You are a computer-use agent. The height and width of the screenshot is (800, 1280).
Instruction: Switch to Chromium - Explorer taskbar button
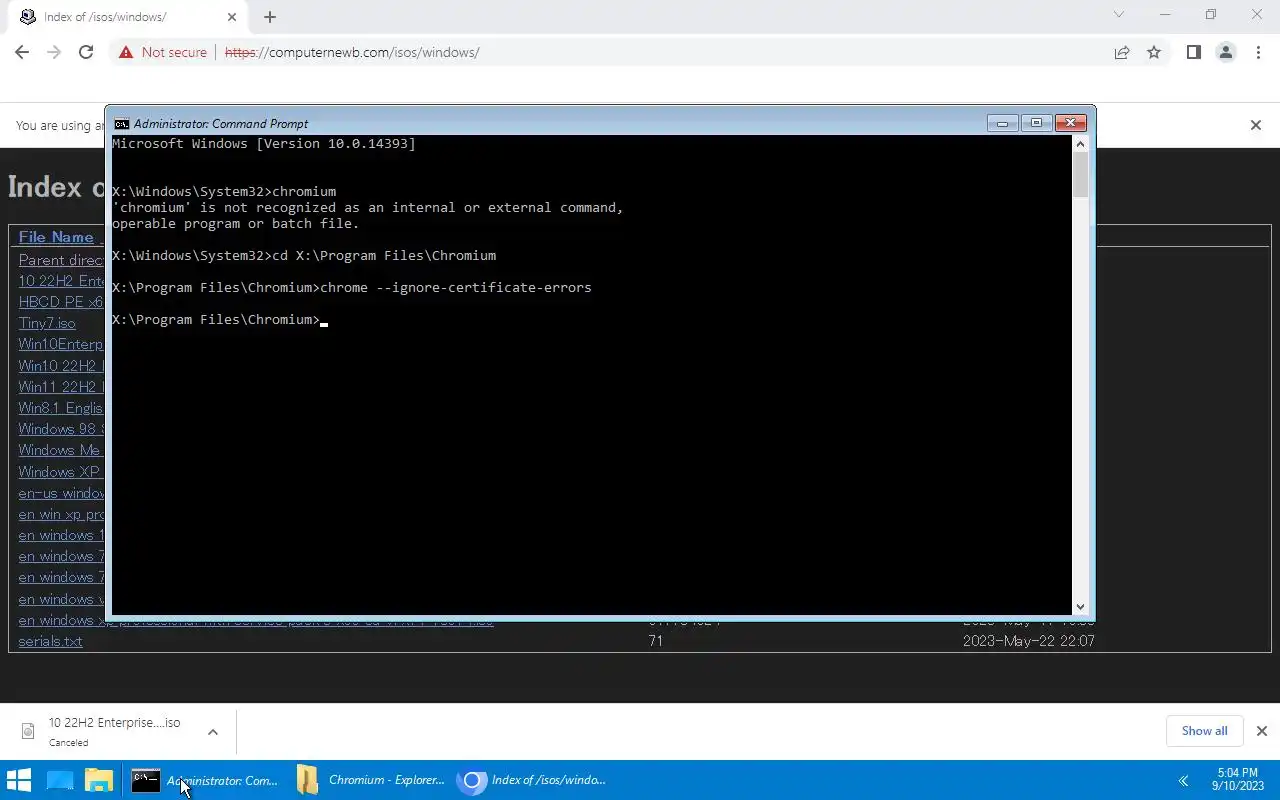click(x=371, y=780)
